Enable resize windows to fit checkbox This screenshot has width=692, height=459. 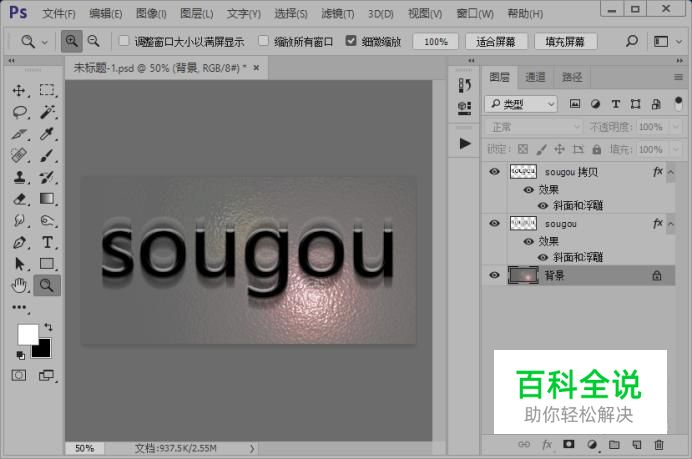tap(124, 41)
